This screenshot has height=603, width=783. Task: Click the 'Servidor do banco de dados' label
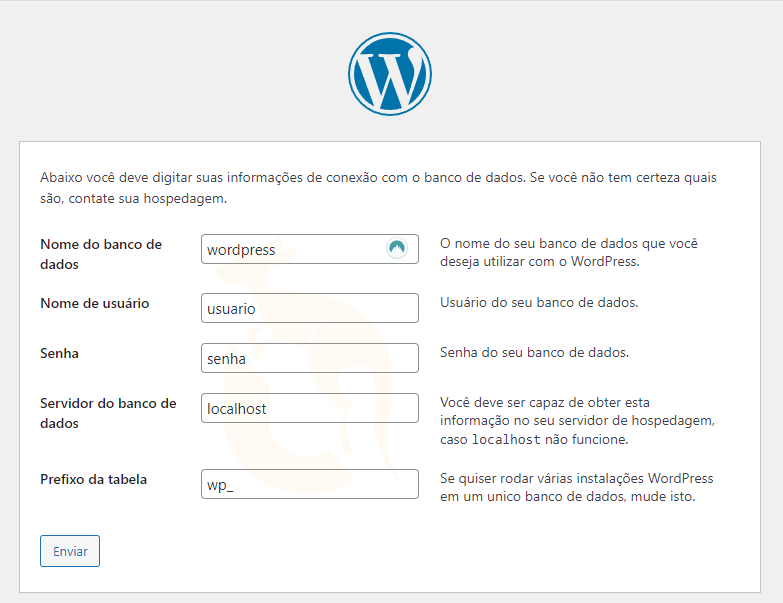click(108, 413)
